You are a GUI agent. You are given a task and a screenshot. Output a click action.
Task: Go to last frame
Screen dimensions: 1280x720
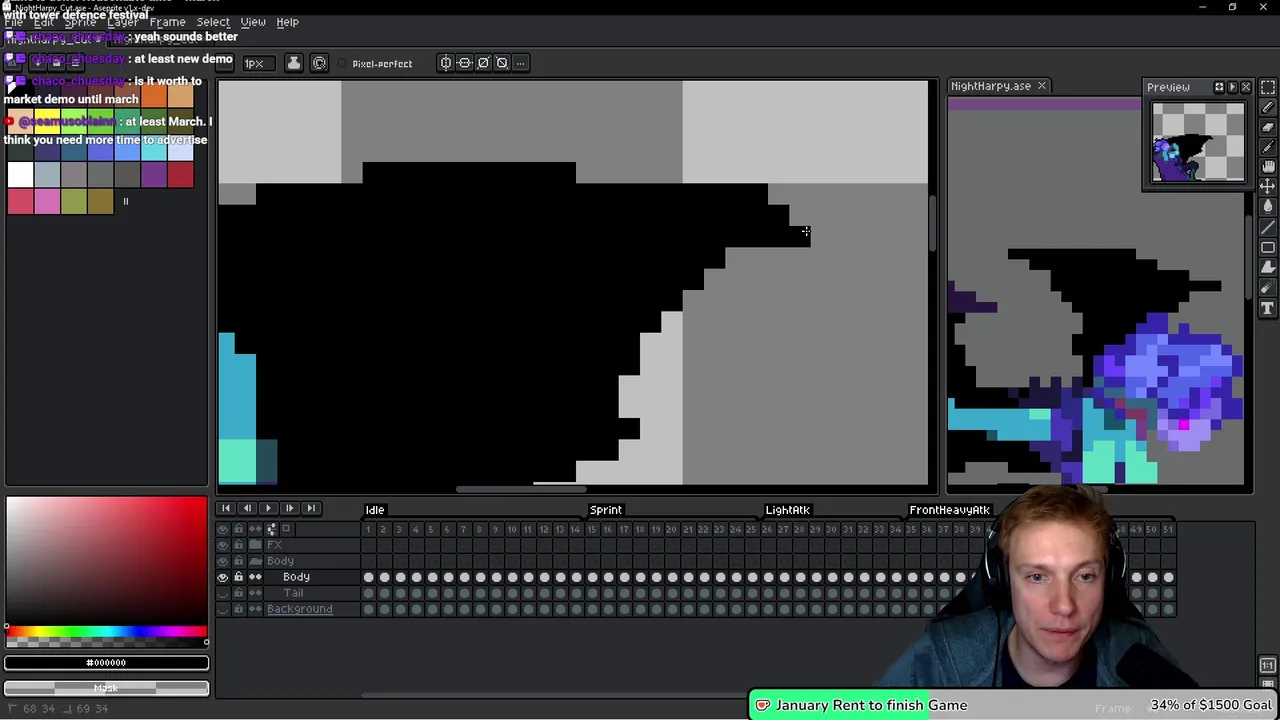point(310,509)
